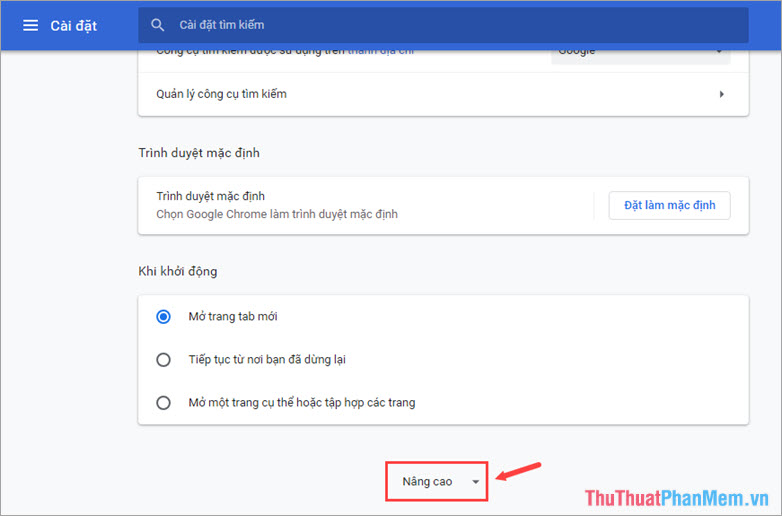Focus the "Cài đặt tìm kiếm" search field

tap(443, 25)
